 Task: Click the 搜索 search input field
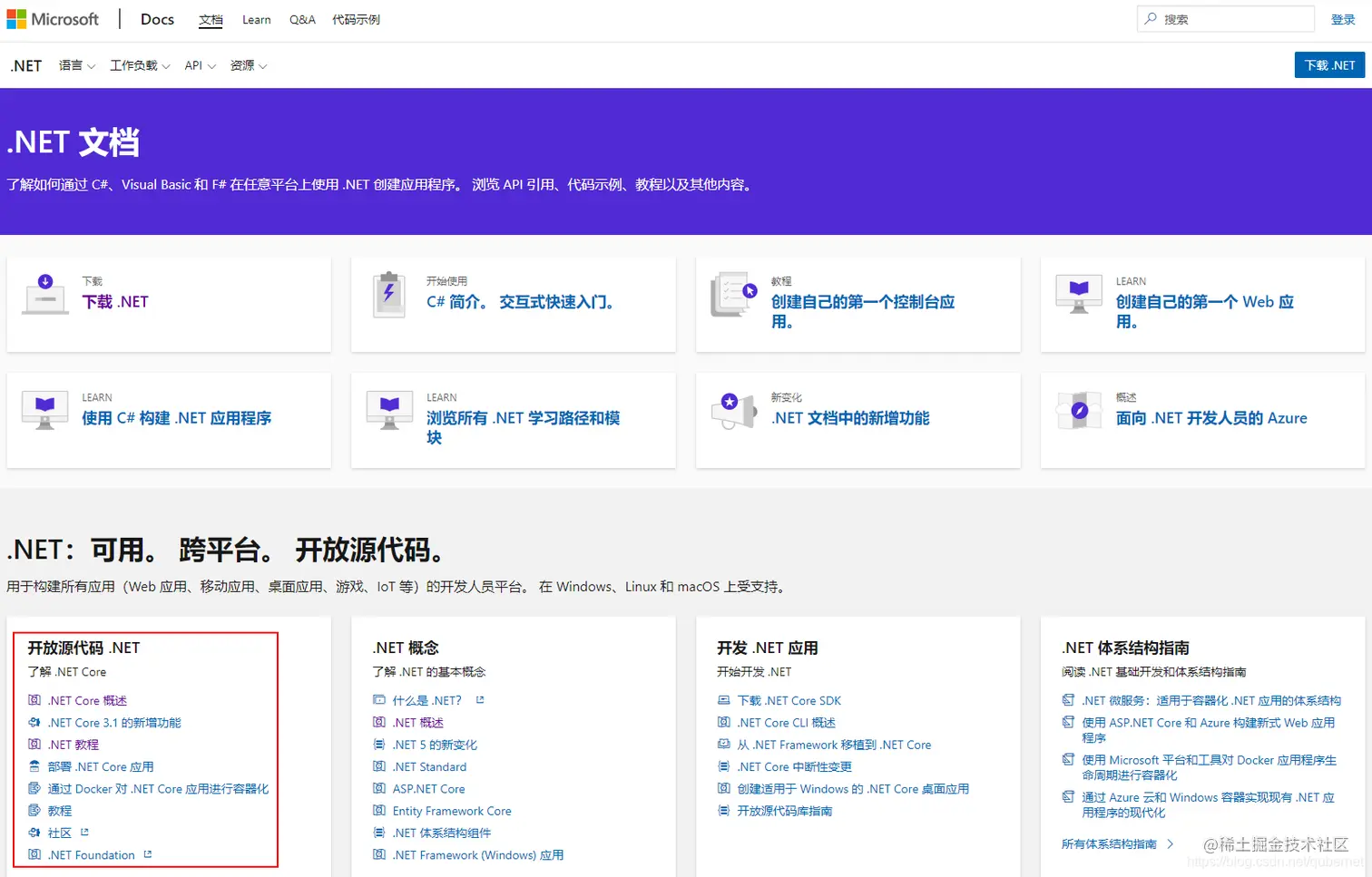tap(1226, 19)
